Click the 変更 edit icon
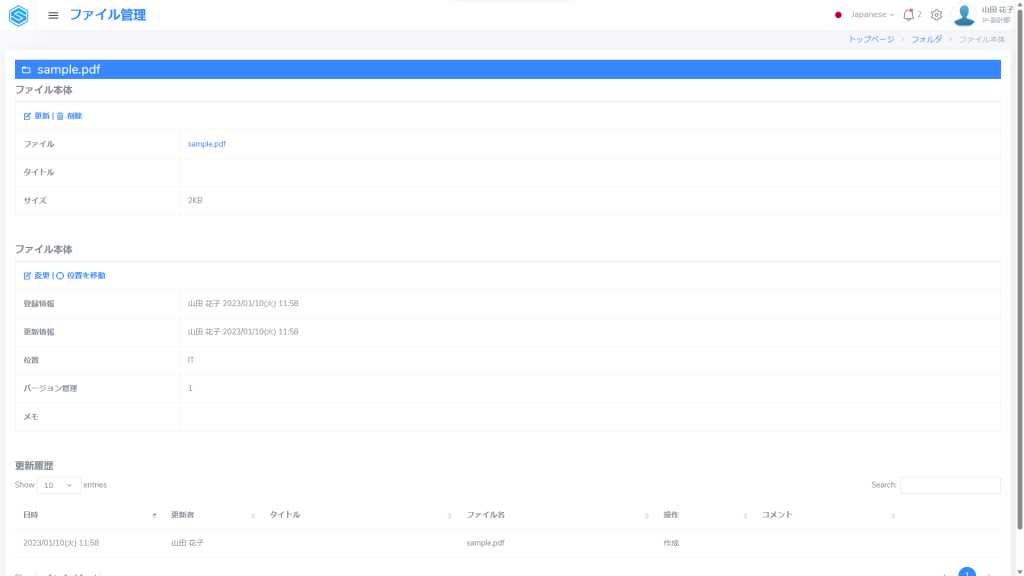The width and height of the screenshot is (1024, 576). (x=27, y=276)
